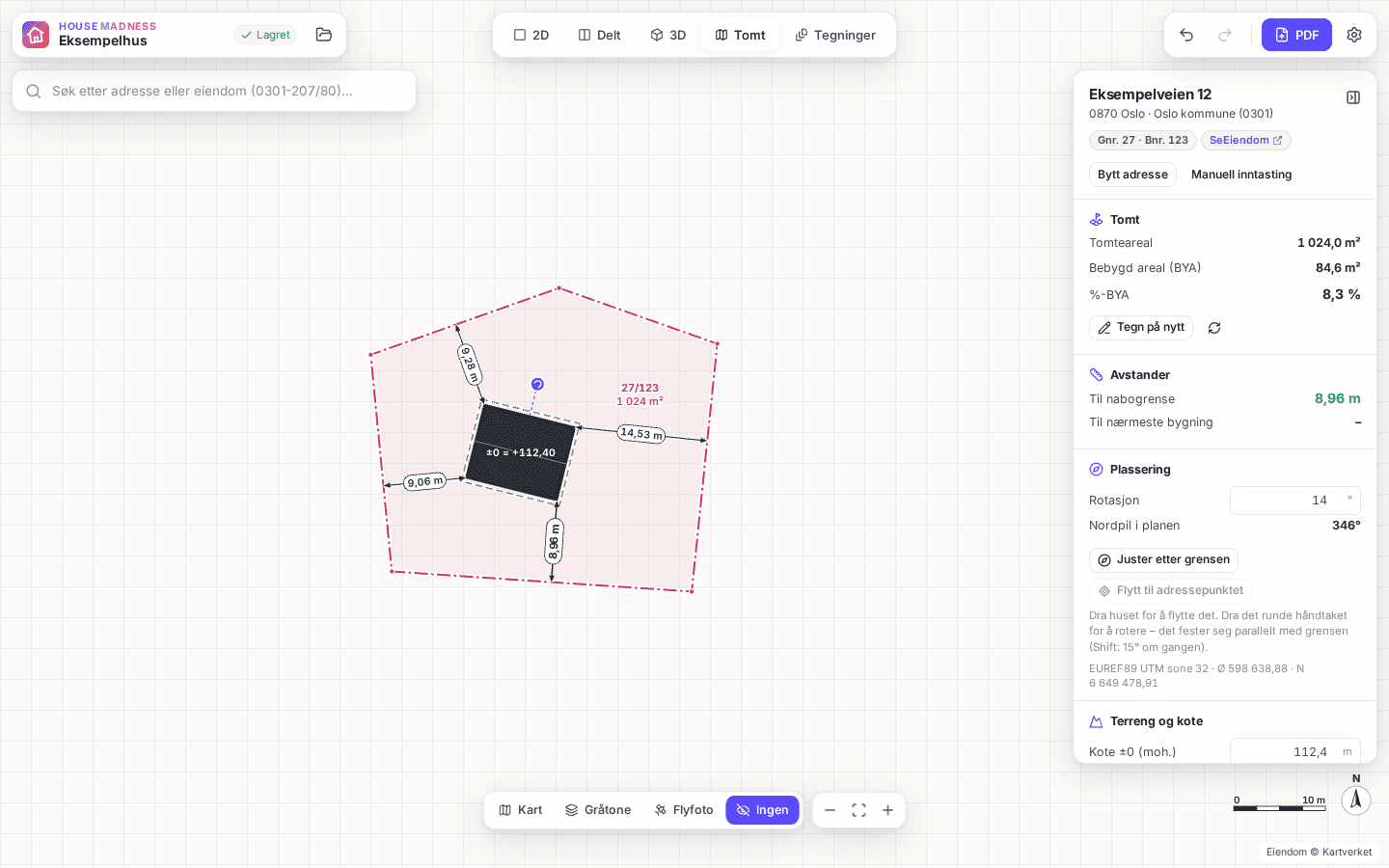Click the 9,28 m distance label
This screenshot has width=1389, height=868.
pyautogui.click(x=470, y=365)
